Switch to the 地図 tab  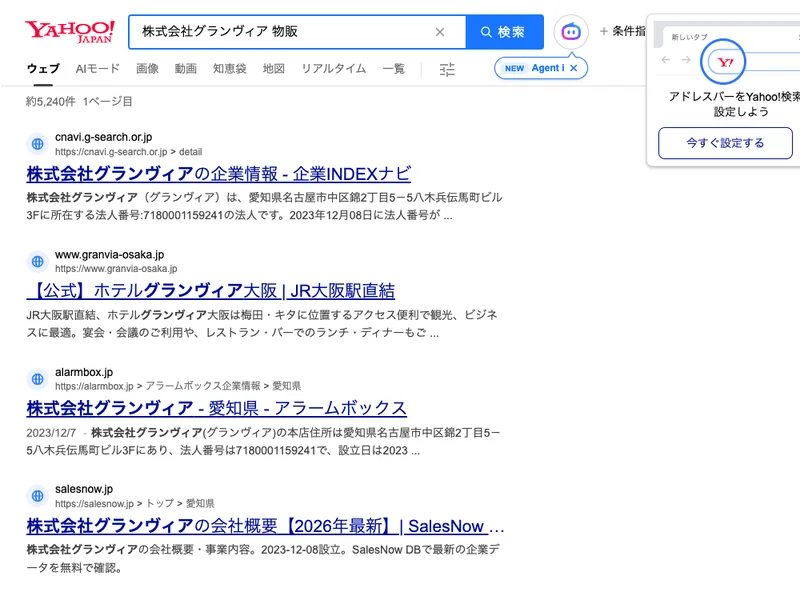click(x=273, y=68)
